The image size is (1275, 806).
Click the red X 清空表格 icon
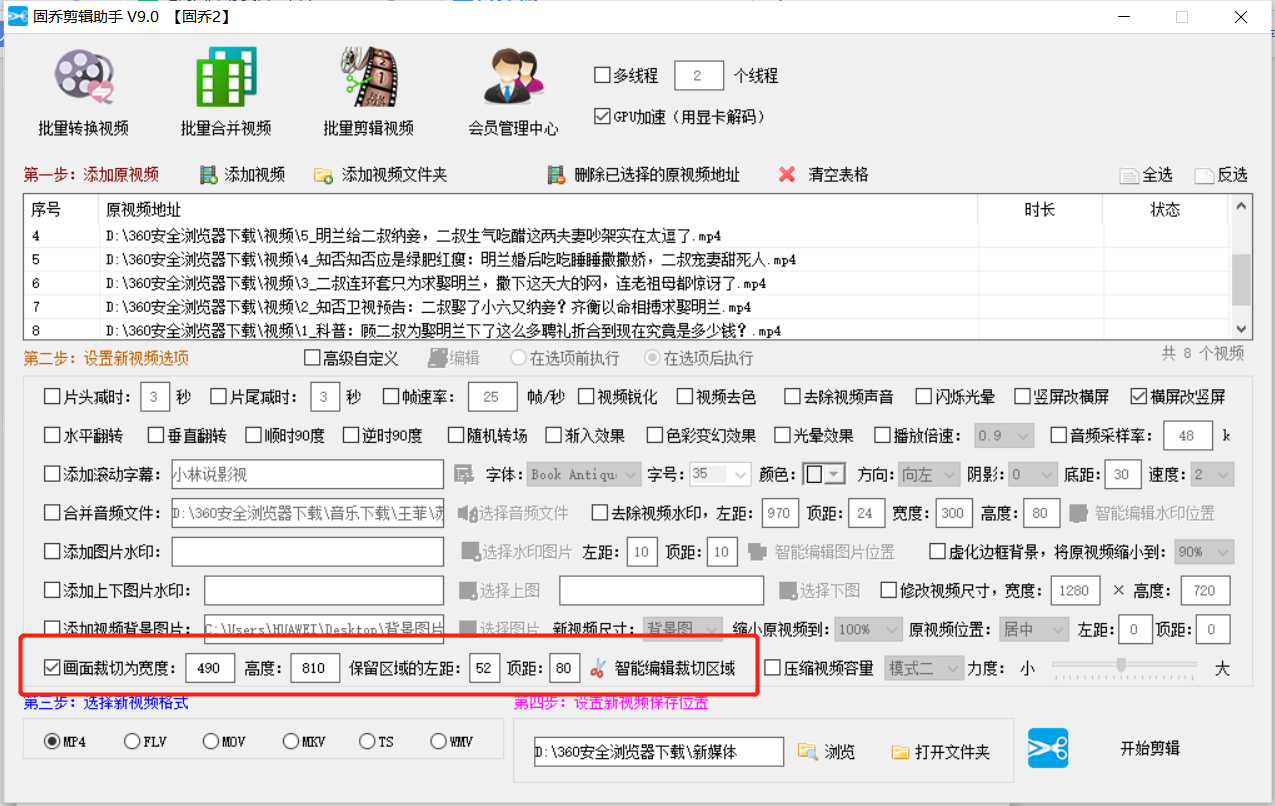(x=787, y=175)
